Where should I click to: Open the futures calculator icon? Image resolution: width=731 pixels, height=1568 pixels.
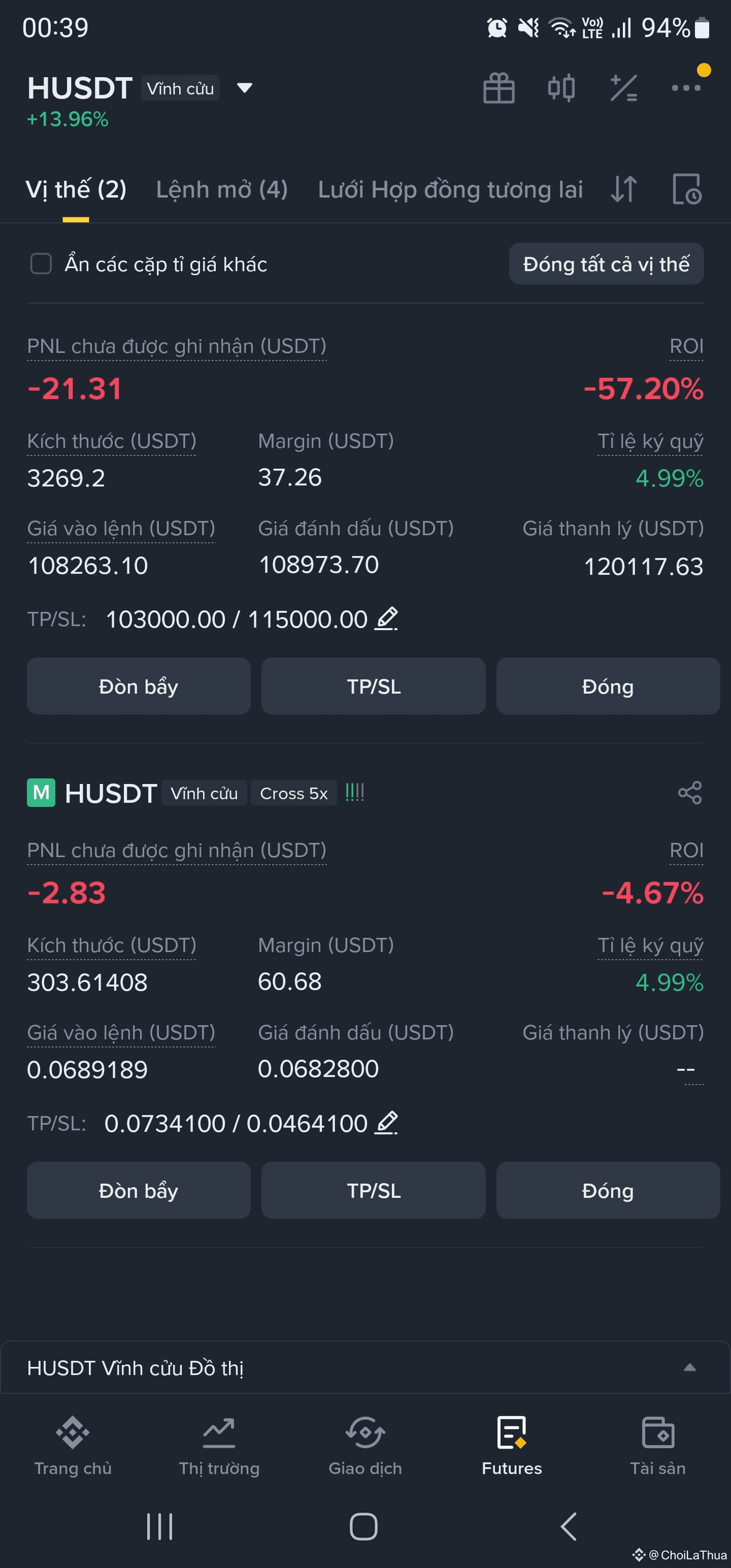click(624, 88)
